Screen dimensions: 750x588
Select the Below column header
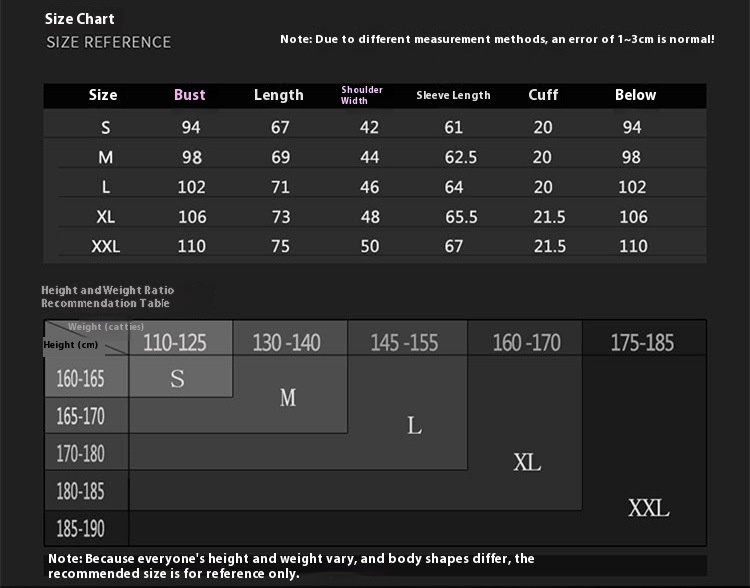pos(635,95)
